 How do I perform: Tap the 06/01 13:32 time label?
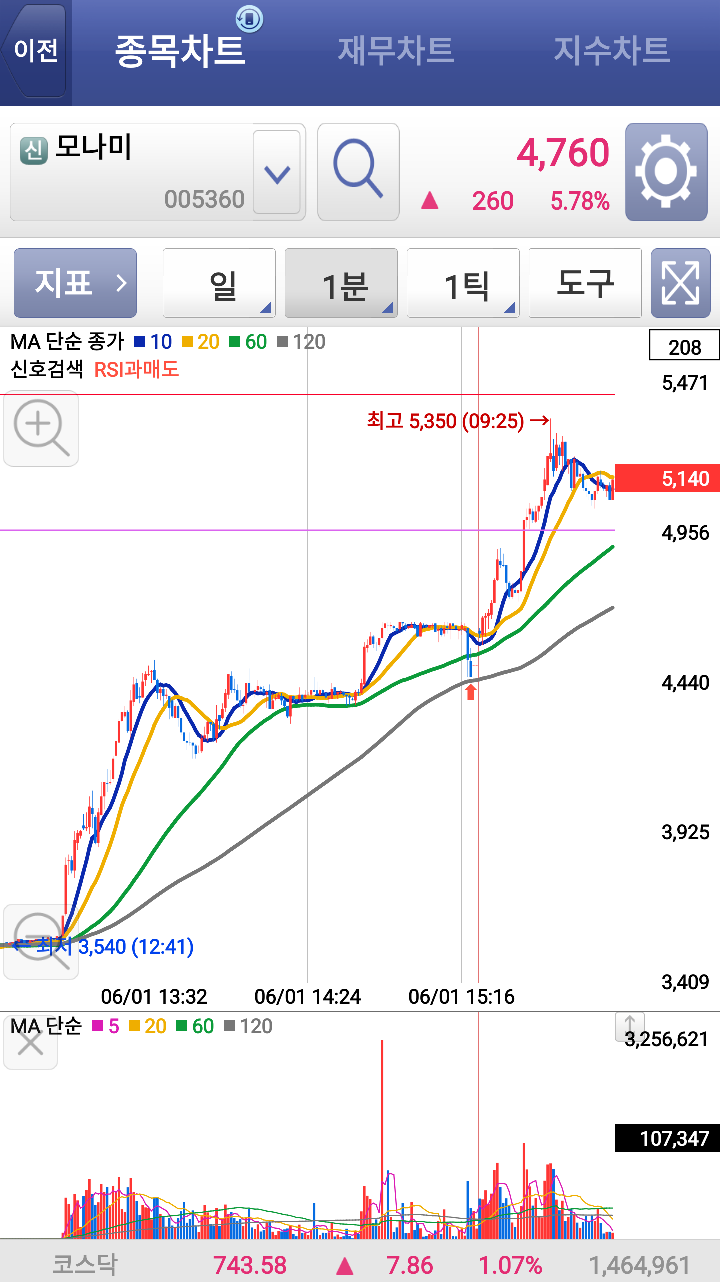(x=154, y=996)
